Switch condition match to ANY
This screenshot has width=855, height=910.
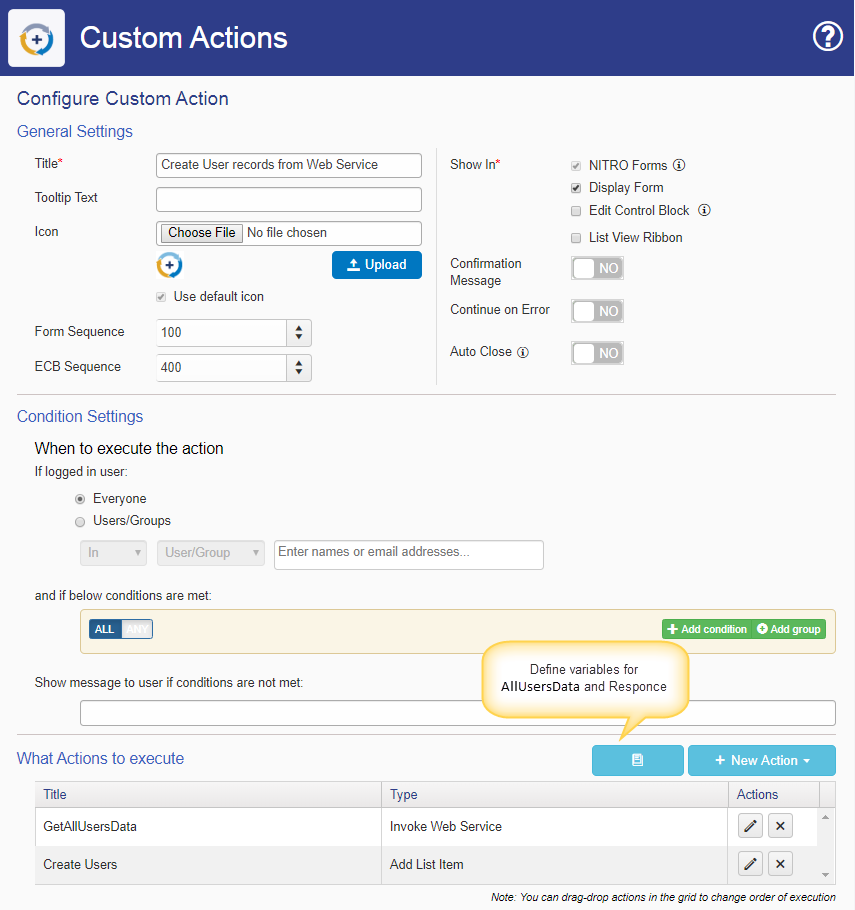pos(137,629)
